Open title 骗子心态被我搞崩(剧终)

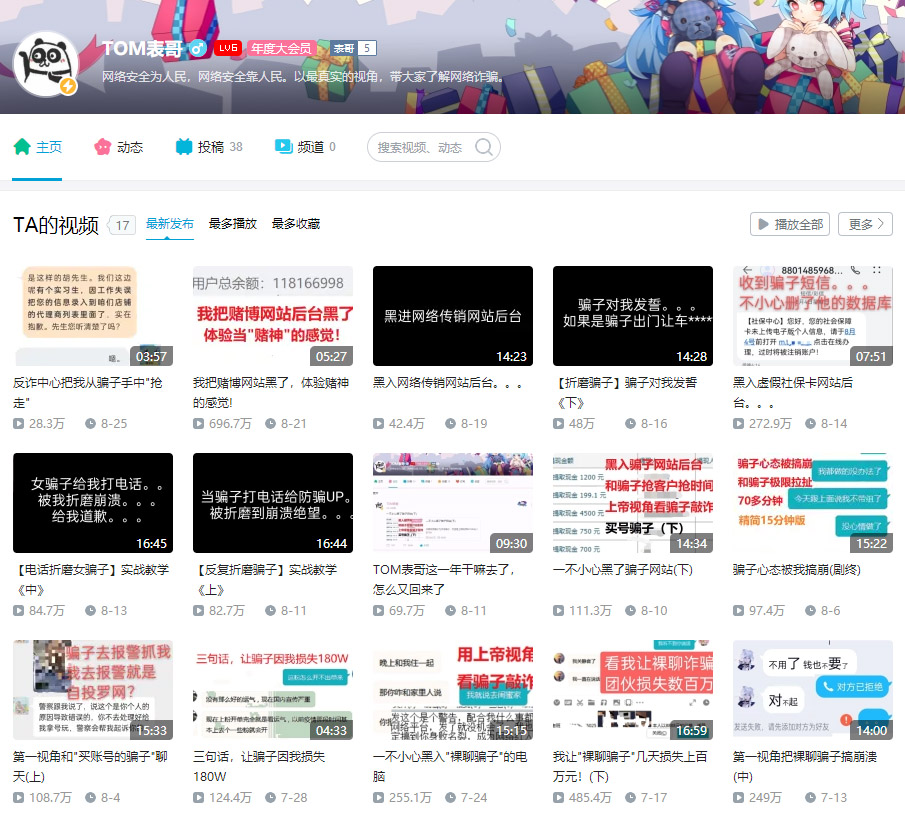797,570
